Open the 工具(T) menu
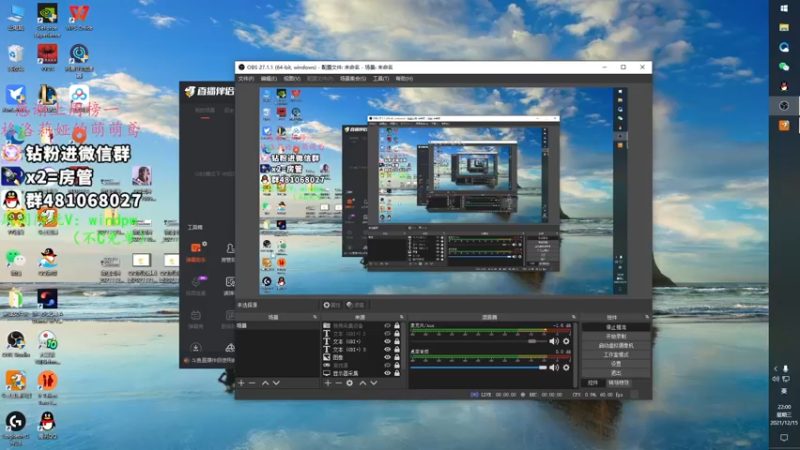 [x=381, y=79]
